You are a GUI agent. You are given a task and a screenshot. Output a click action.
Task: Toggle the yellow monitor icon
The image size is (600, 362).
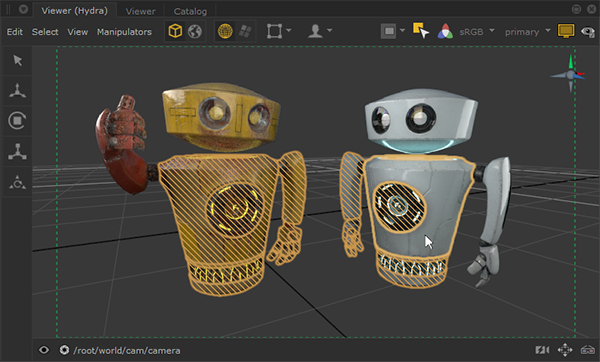(x=566, y=31)
